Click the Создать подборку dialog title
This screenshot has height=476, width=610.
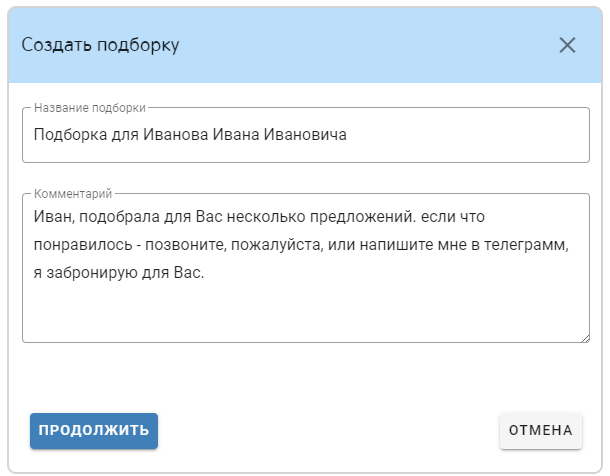[x=101, y=45]
